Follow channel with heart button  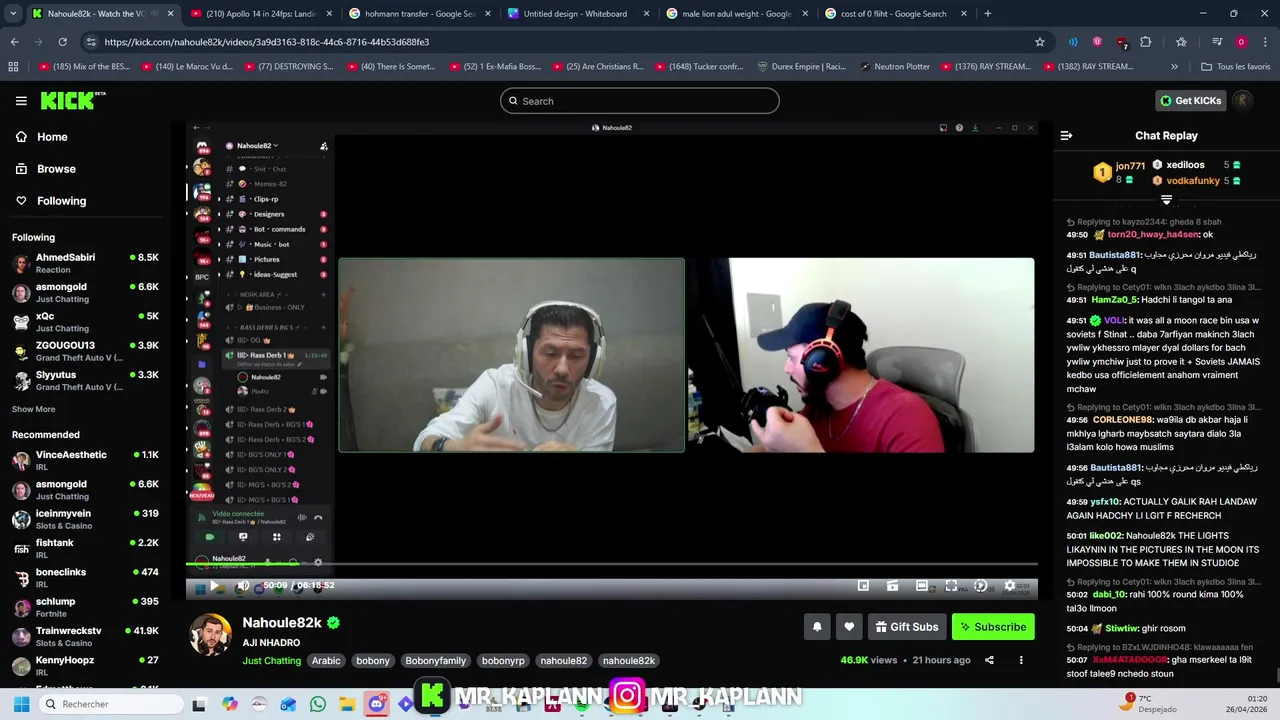pos(849,627)
